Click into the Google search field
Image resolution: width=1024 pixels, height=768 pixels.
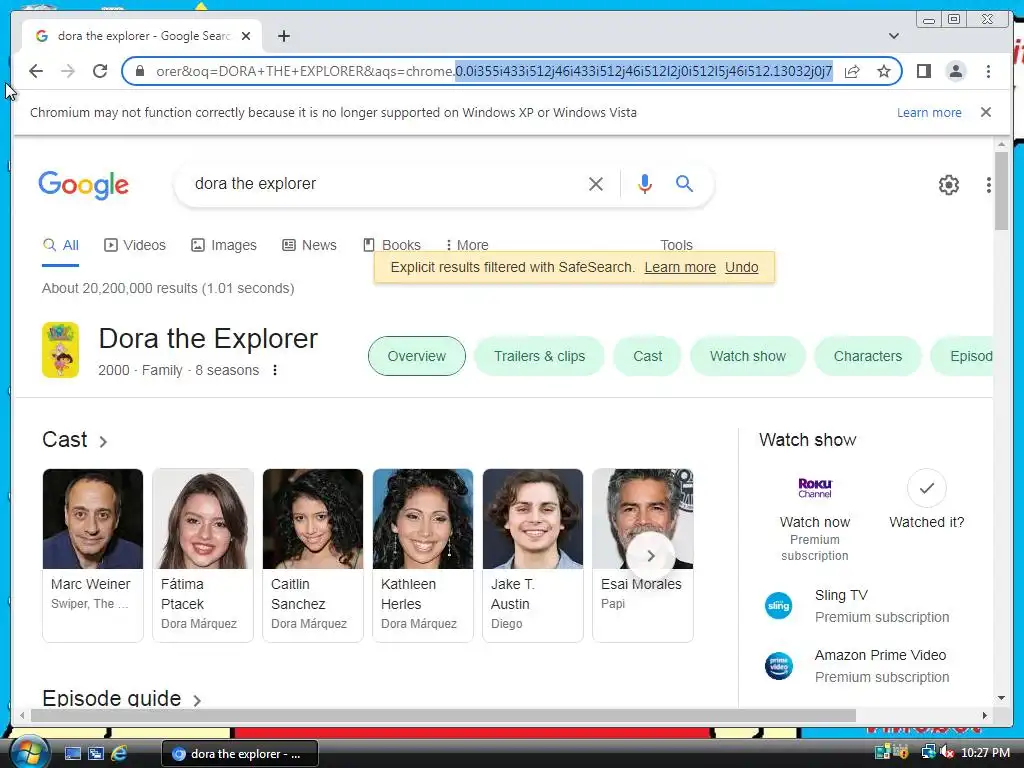click(385, 184)
